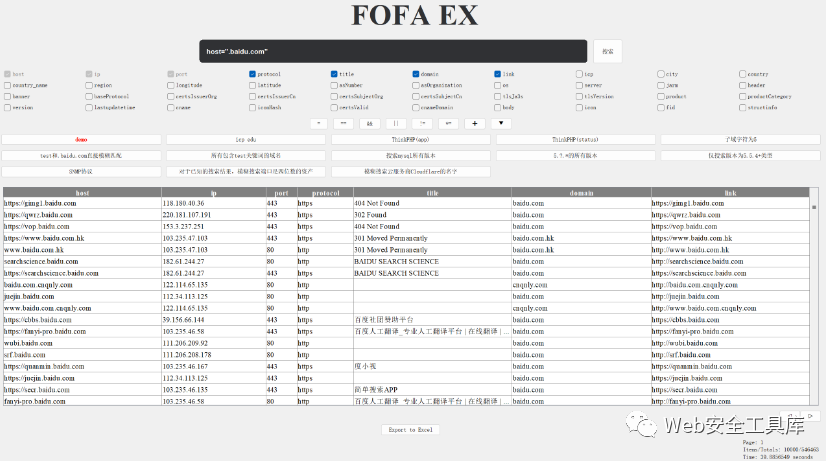Load the red demo query preset
This screenshot has height=461, width=831.
click(x=81, y=139)
